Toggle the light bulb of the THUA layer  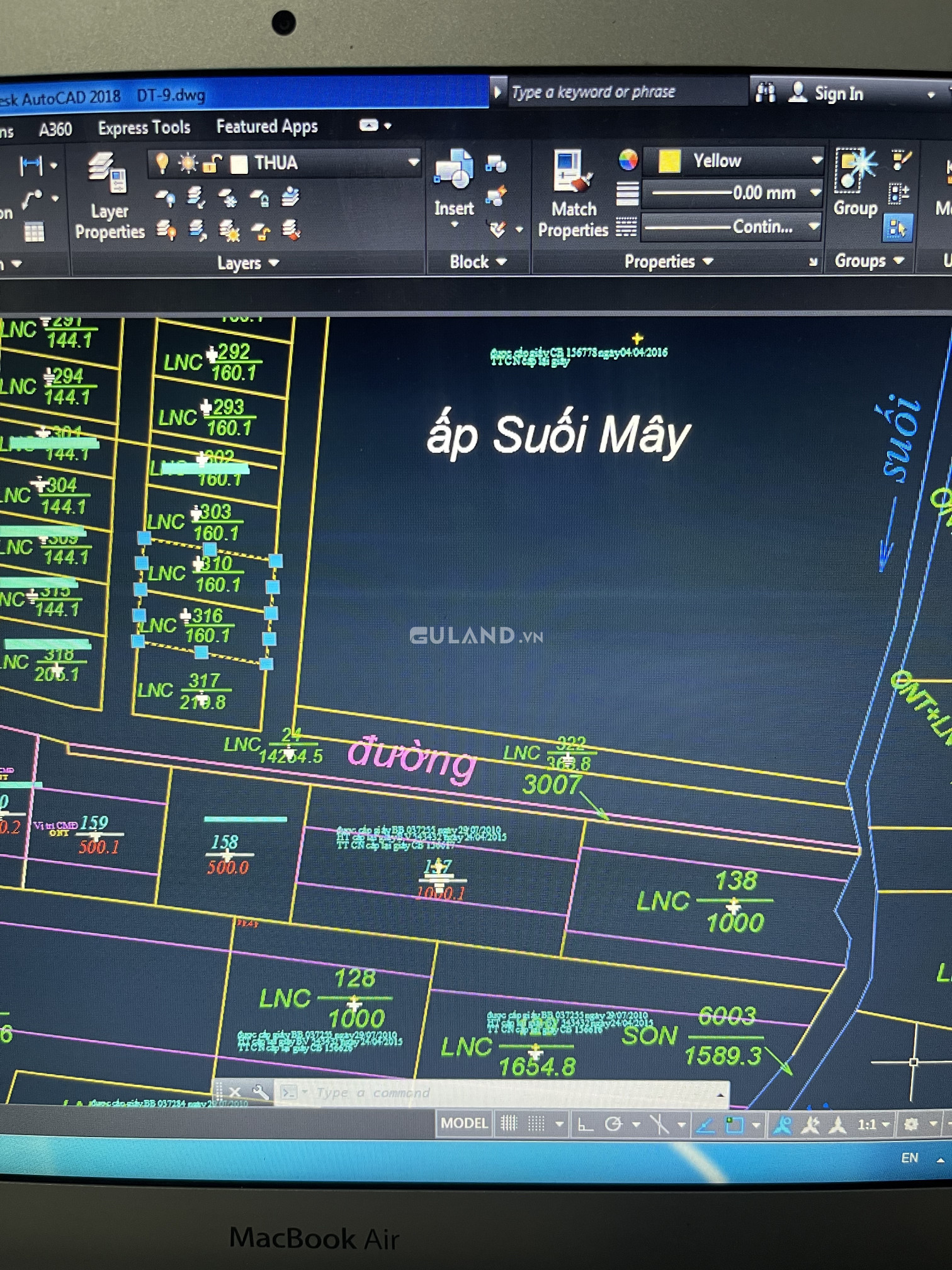click(162, 163)
